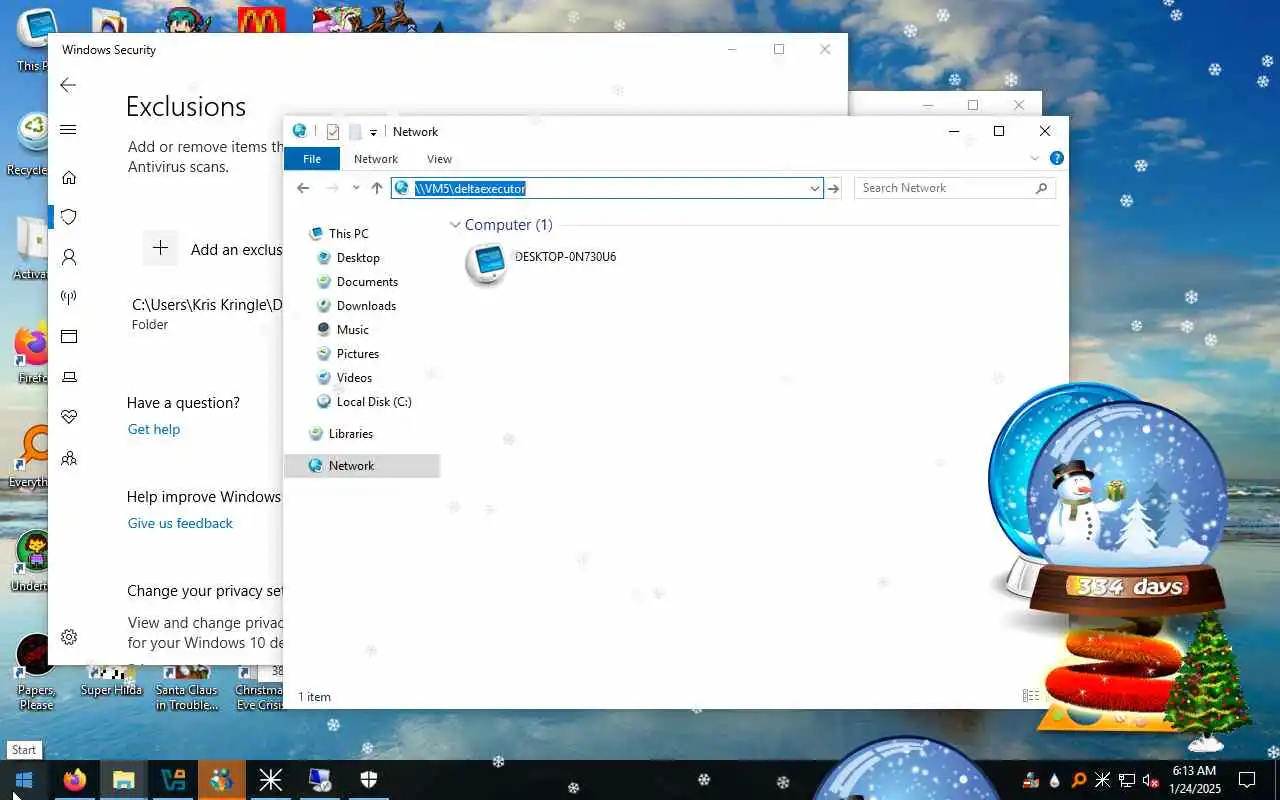Select the DESKTOP-0N730U6 computer

tap(540, 263)
